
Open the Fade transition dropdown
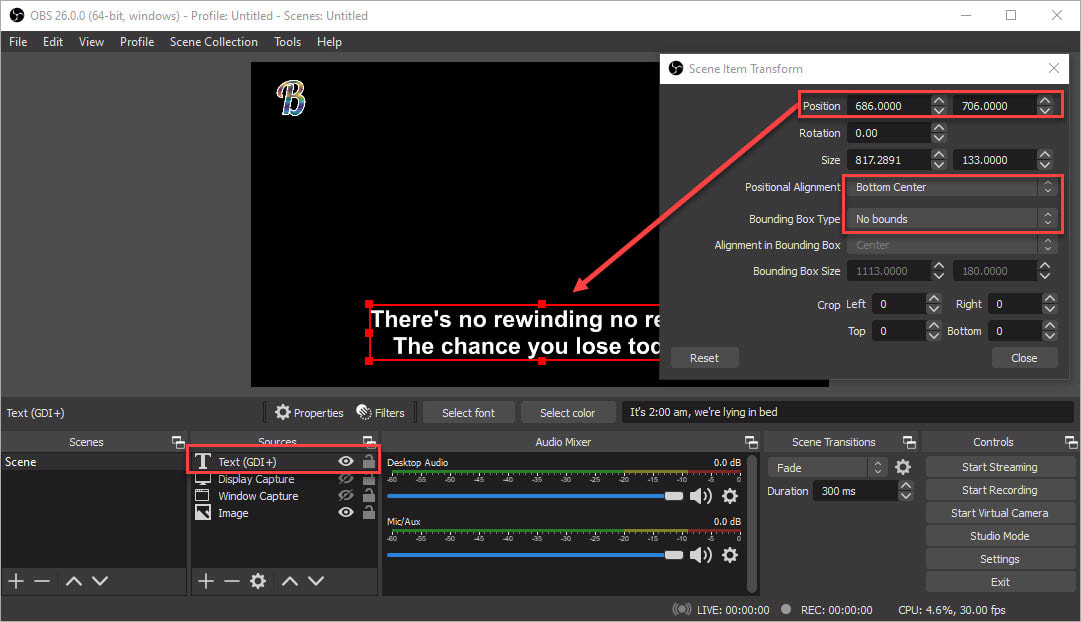[x=826, y=468]
